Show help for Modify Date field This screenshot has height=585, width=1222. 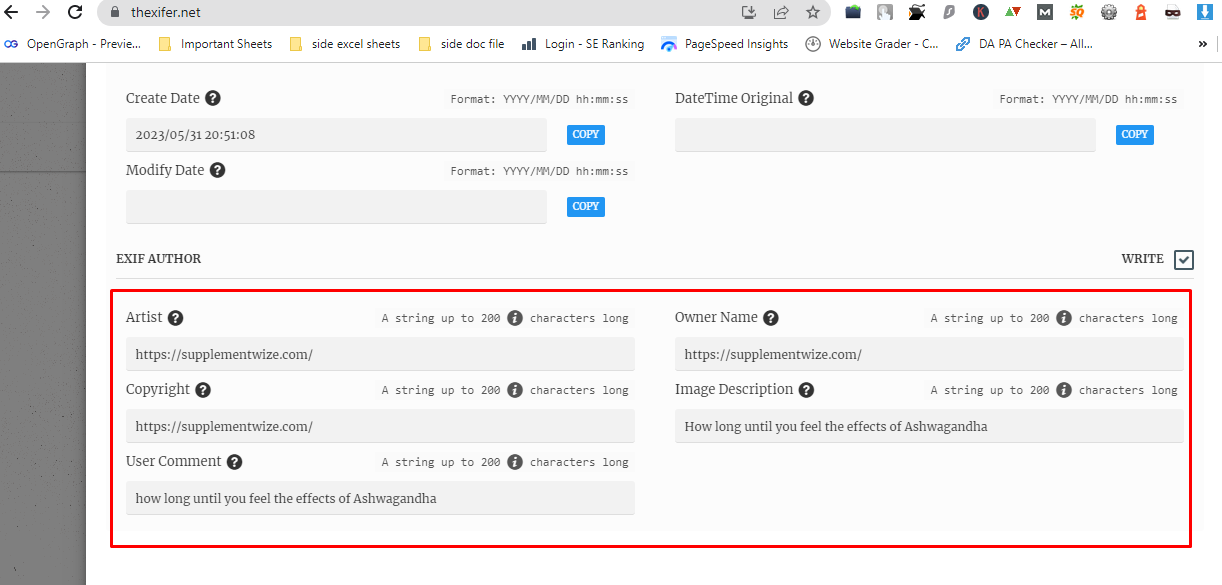pos(217,170)
